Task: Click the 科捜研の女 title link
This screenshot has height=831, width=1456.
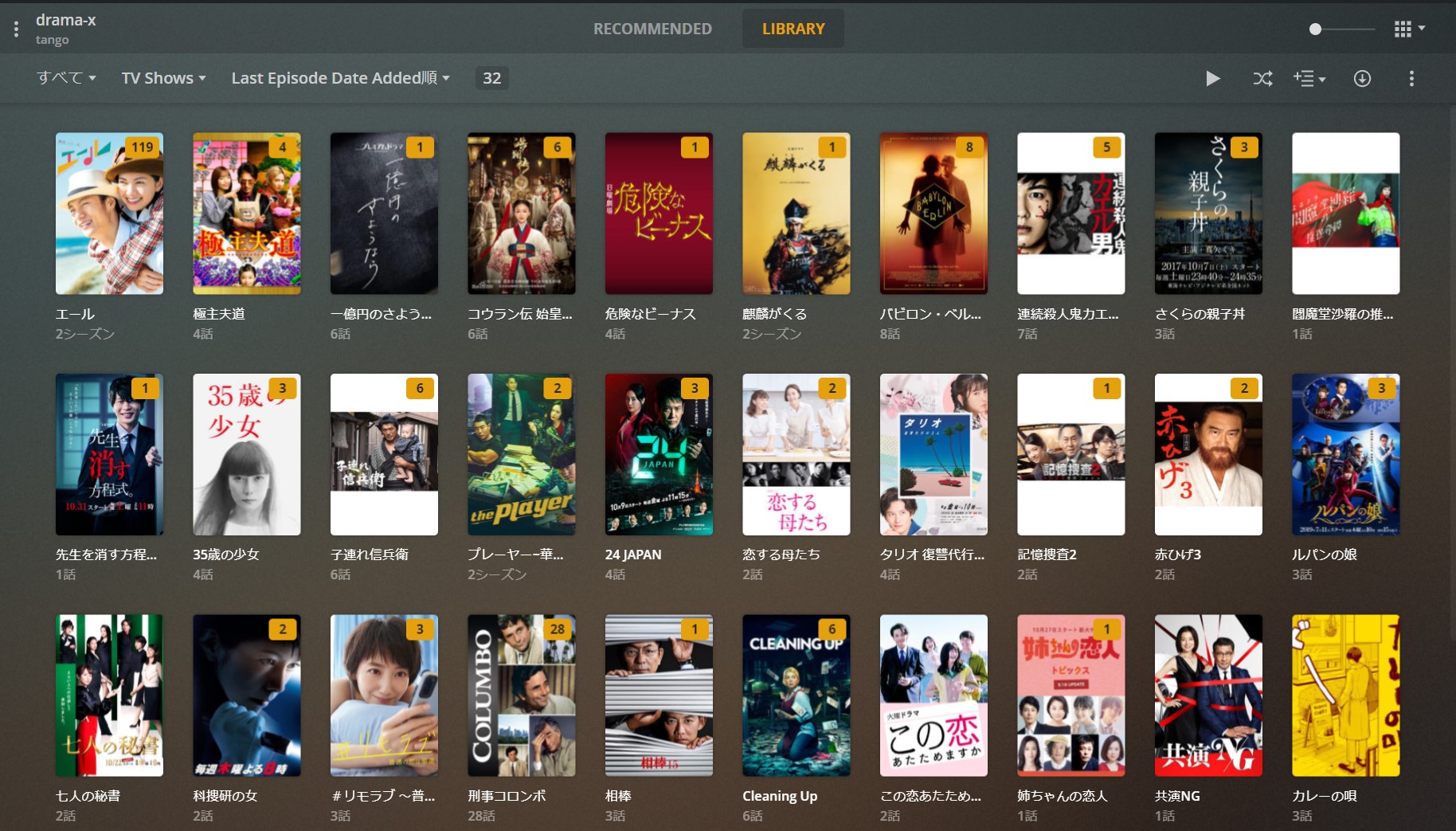Action: pos(225,796)
